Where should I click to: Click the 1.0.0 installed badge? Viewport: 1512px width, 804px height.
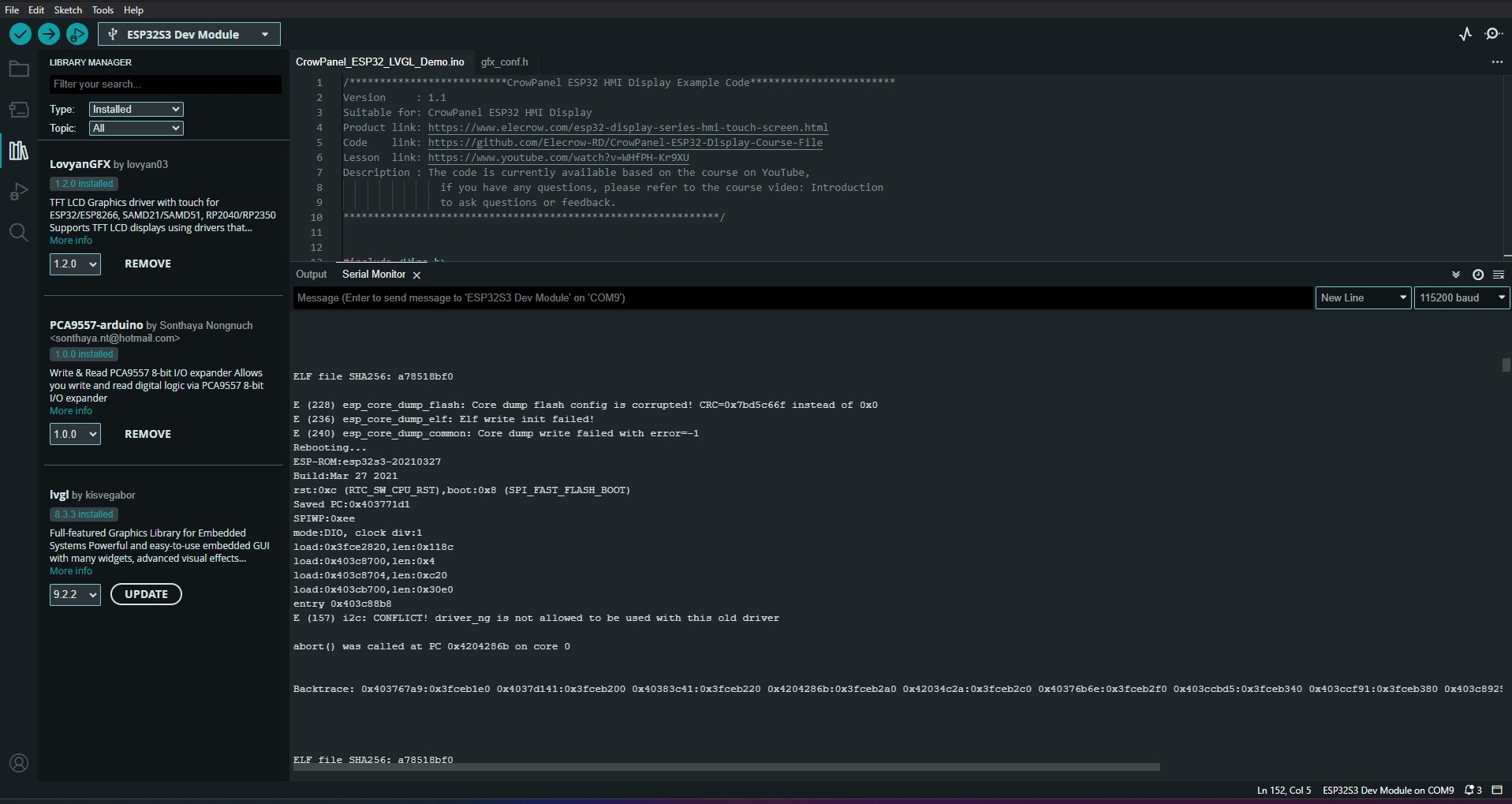point(84,354)
